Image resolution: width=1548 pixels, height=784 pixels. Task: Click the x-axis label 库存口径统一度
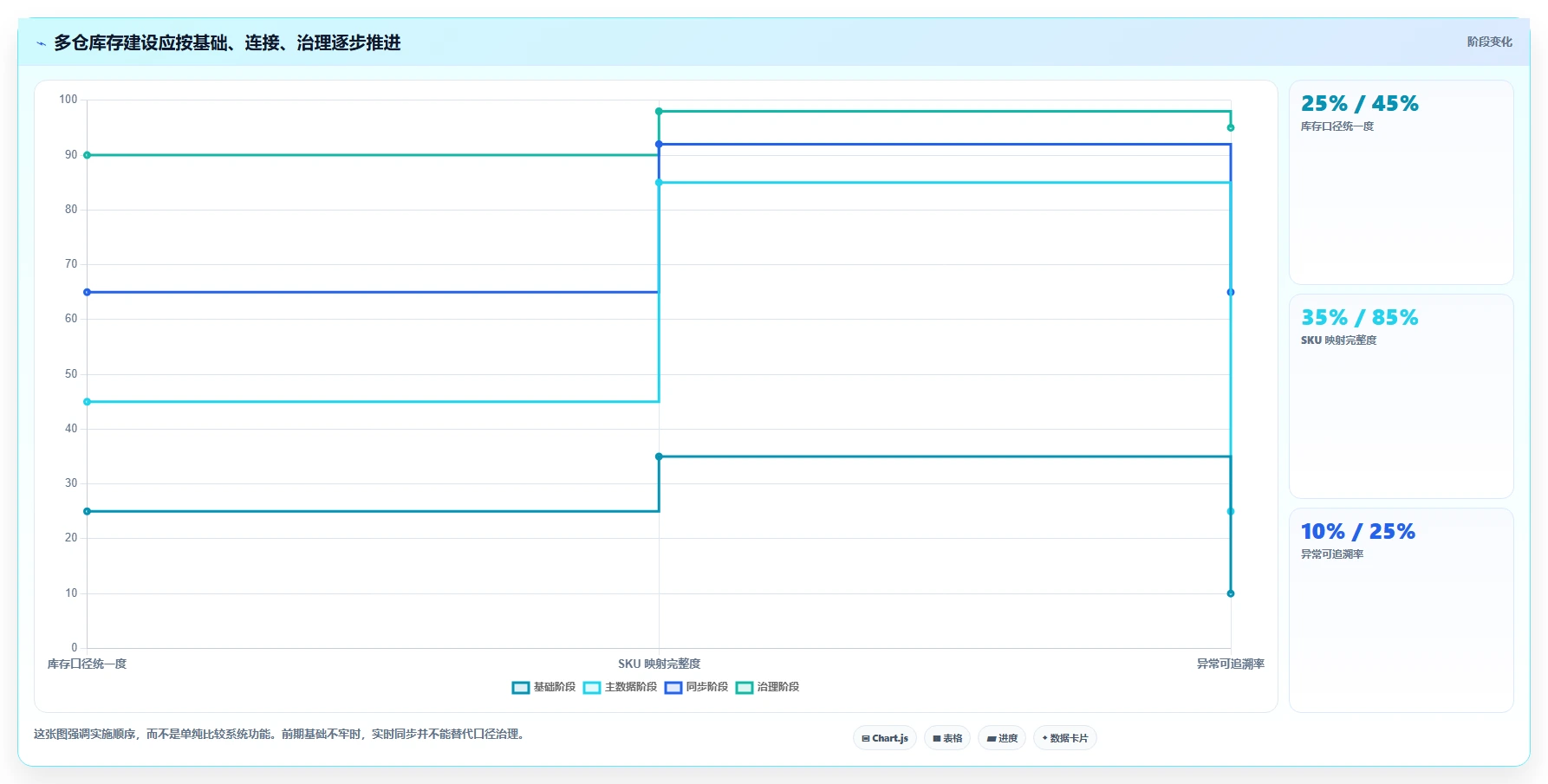(x=87, y=664)
